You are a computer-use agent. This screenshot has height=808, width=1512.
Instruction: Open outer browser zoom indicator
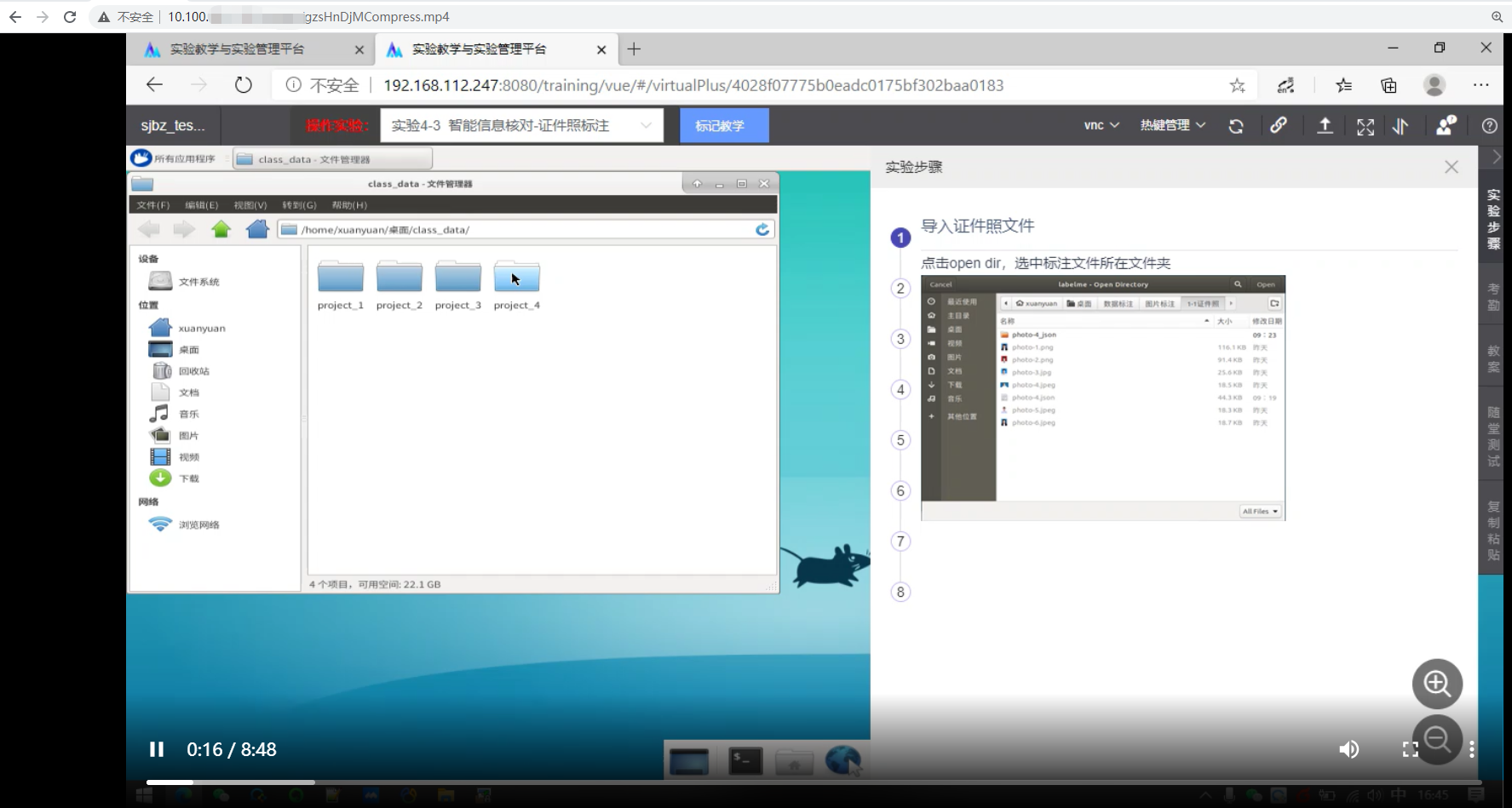pyautogui.click(x=1497, y=17)
